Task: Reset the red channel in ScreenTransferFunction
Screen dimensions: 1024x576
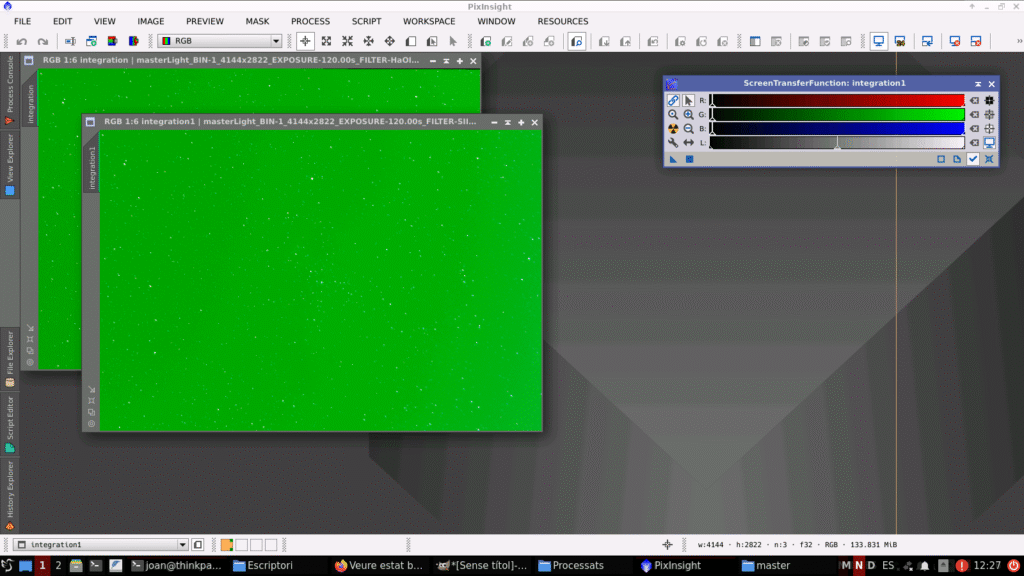Action: 974,101
